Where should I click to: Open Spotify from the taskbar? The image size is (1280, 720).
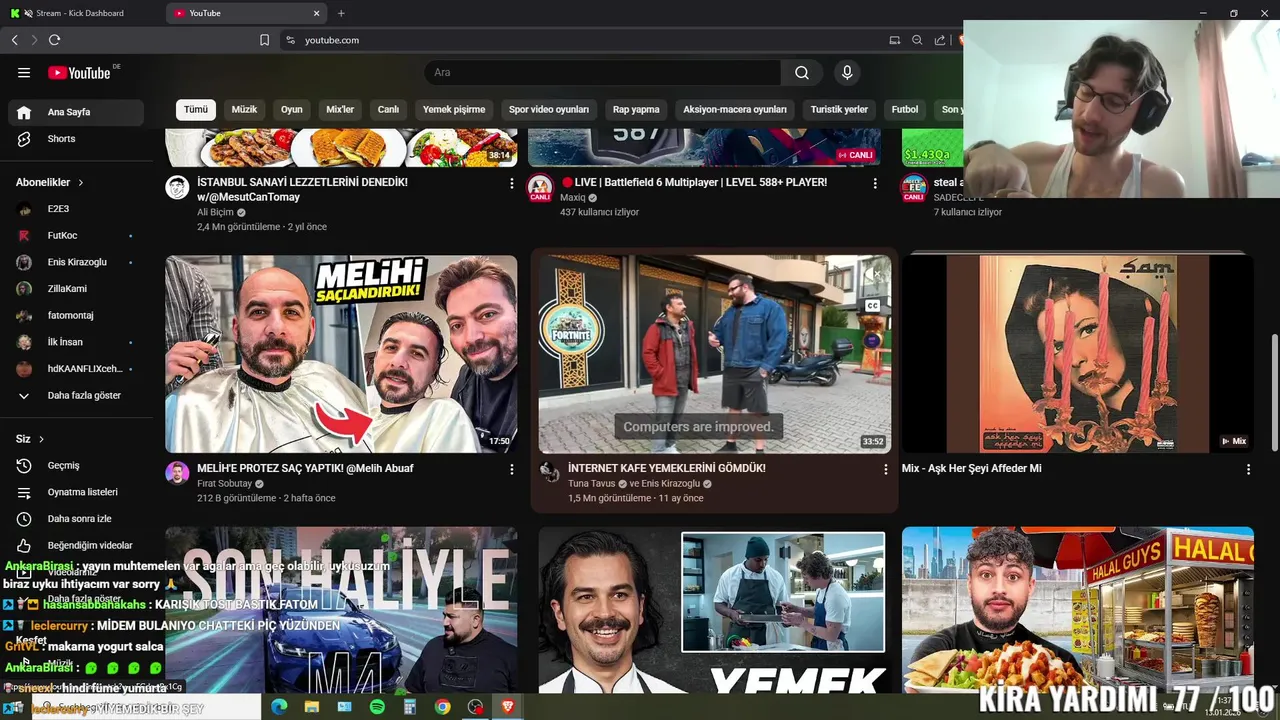point(377,707)
